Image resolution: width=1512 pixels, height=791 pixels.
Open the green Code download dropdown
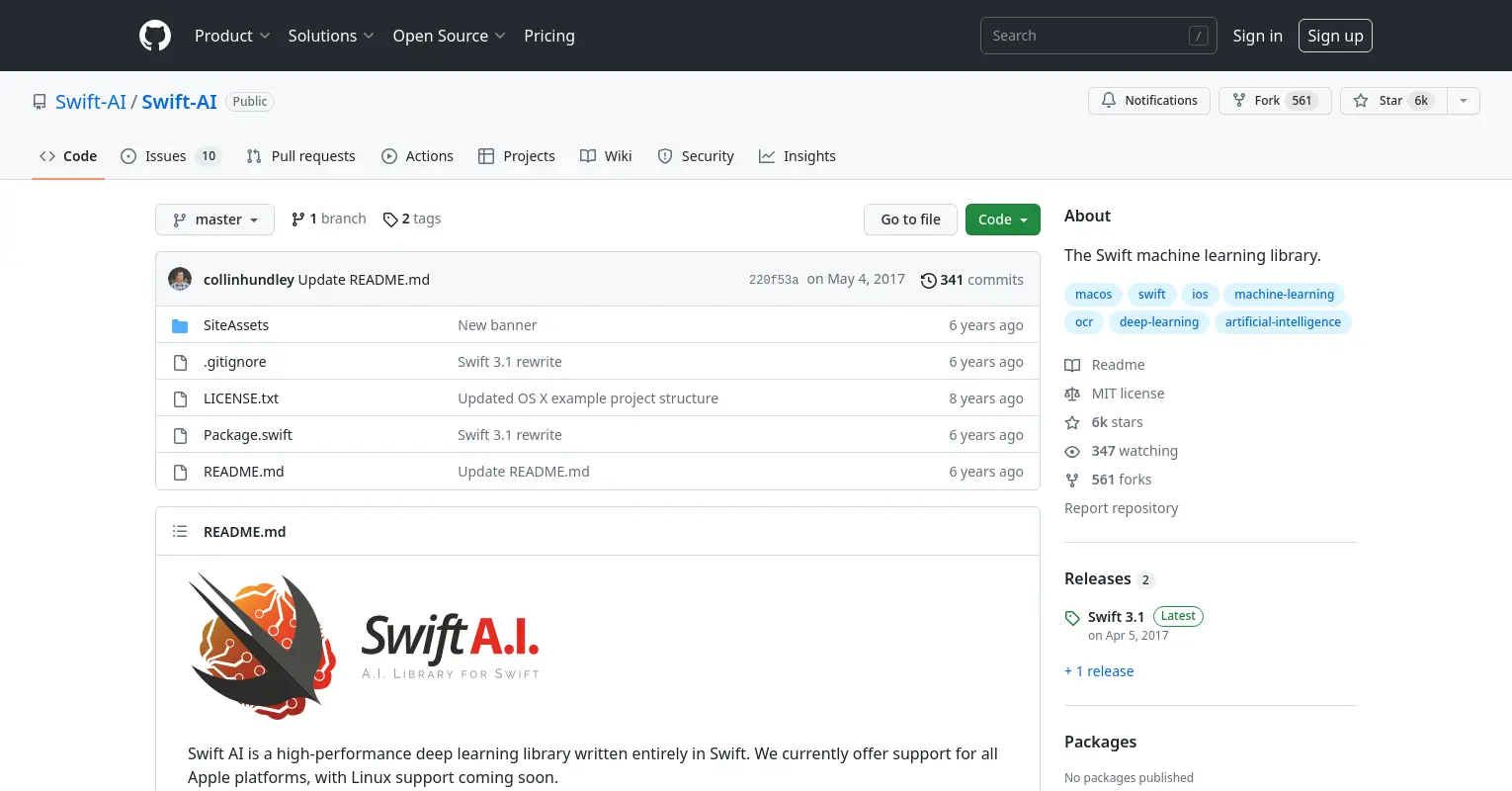1002,219
